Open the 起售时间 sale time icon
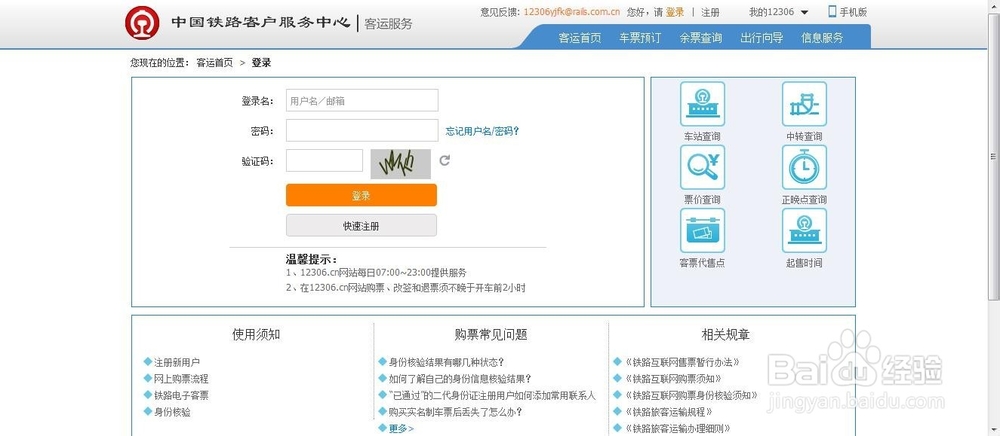 pos(804,230)
